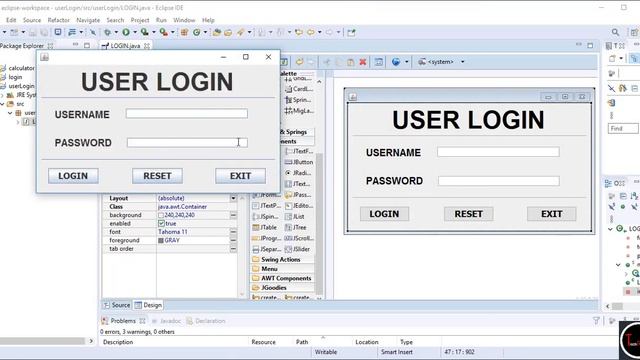Open dropdown arrow beside Run button
The height and width of the screenshot is (360, 640).
pyautogui.click(x=135, y=32)
